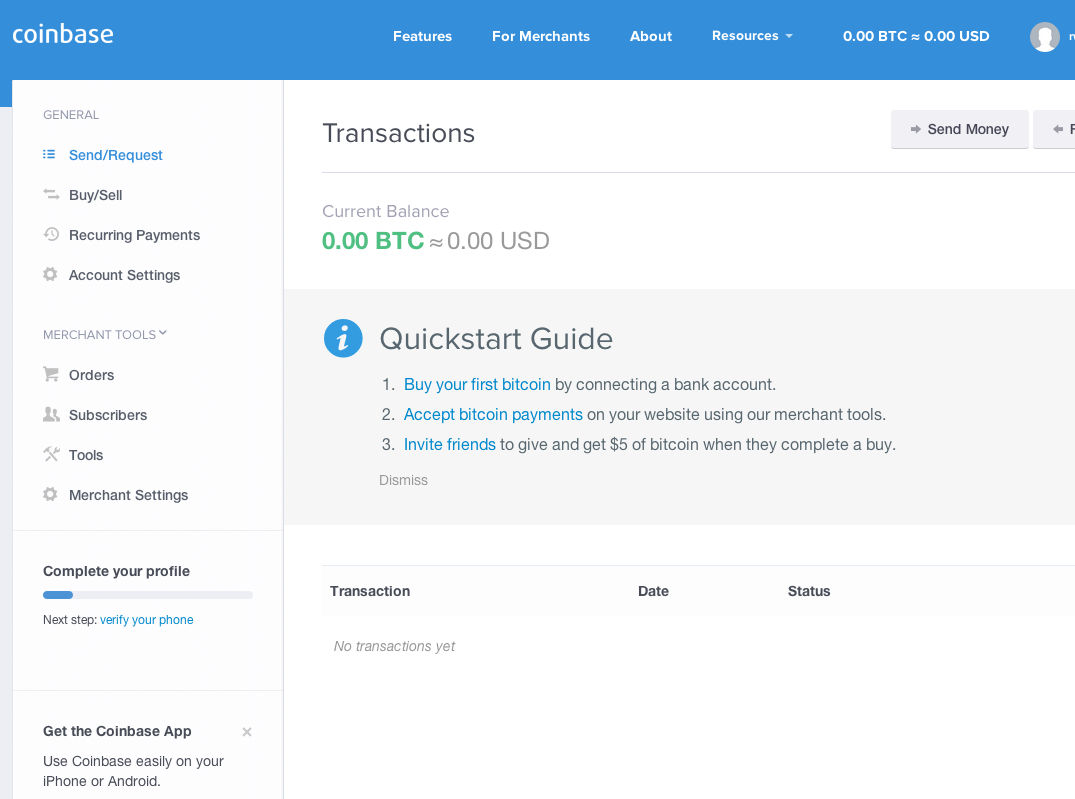Click the Get the Coinbase App heading

coord(117,731)
